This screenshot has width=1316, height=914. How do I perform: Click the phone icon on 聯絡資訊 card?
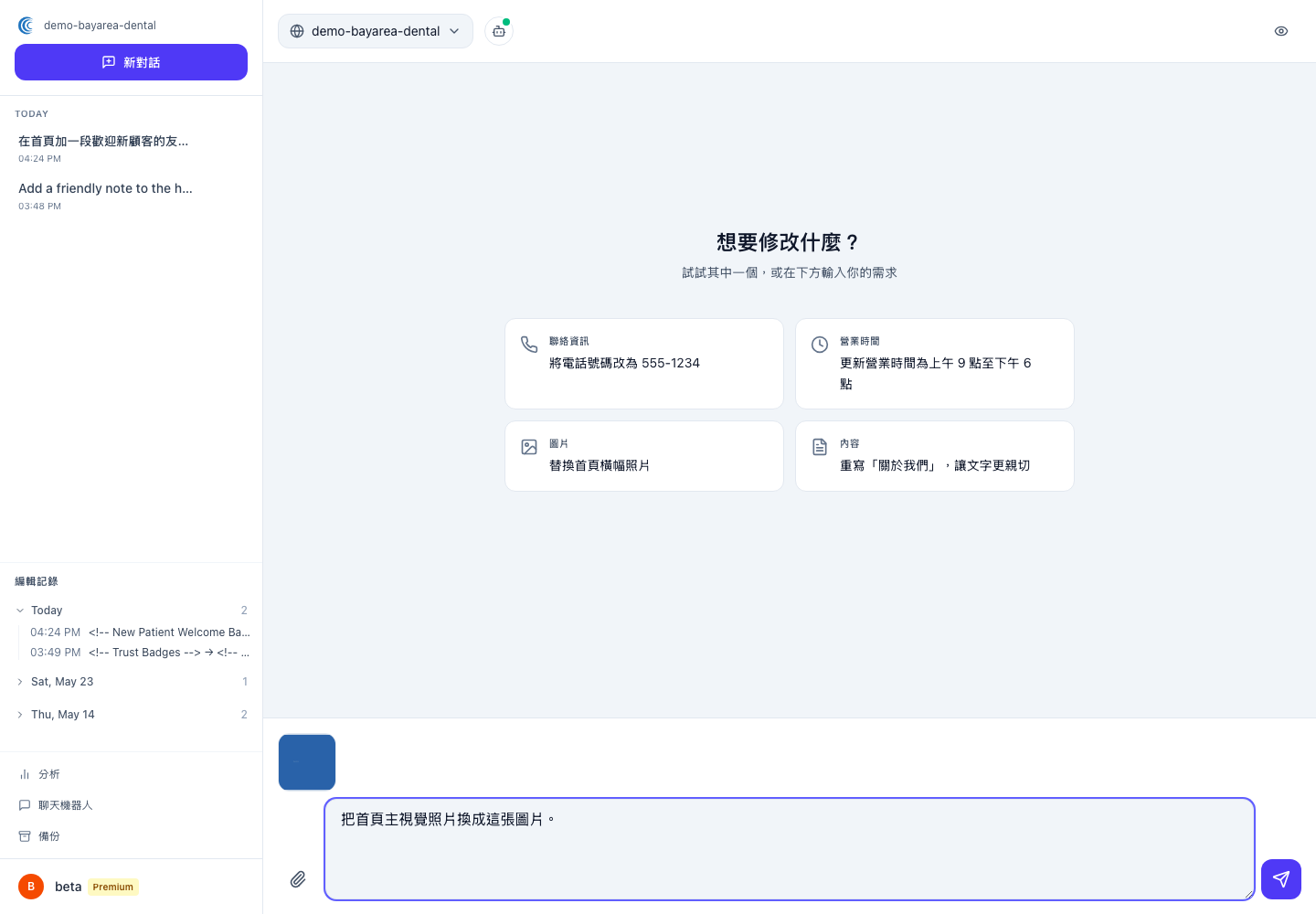tap(529, 345)
